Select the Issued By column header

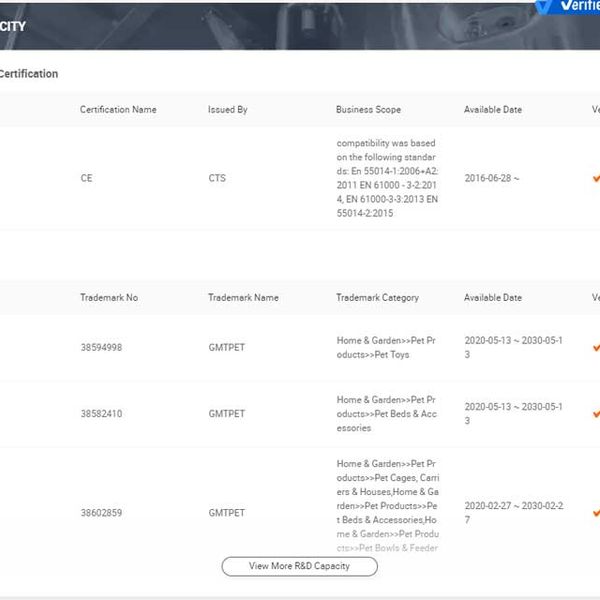(x=228, y=109)
